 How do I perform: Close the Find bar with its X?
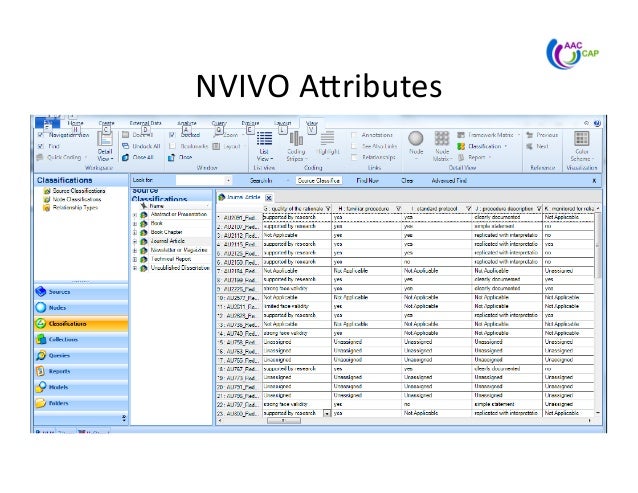(594, 181)
